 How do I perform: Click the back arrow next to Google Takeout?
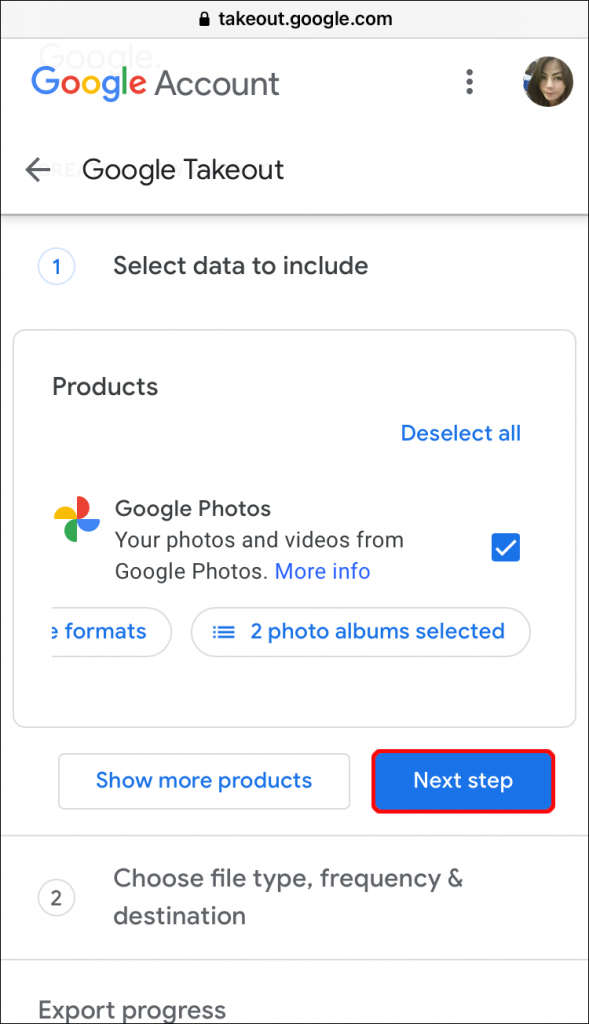37,170
